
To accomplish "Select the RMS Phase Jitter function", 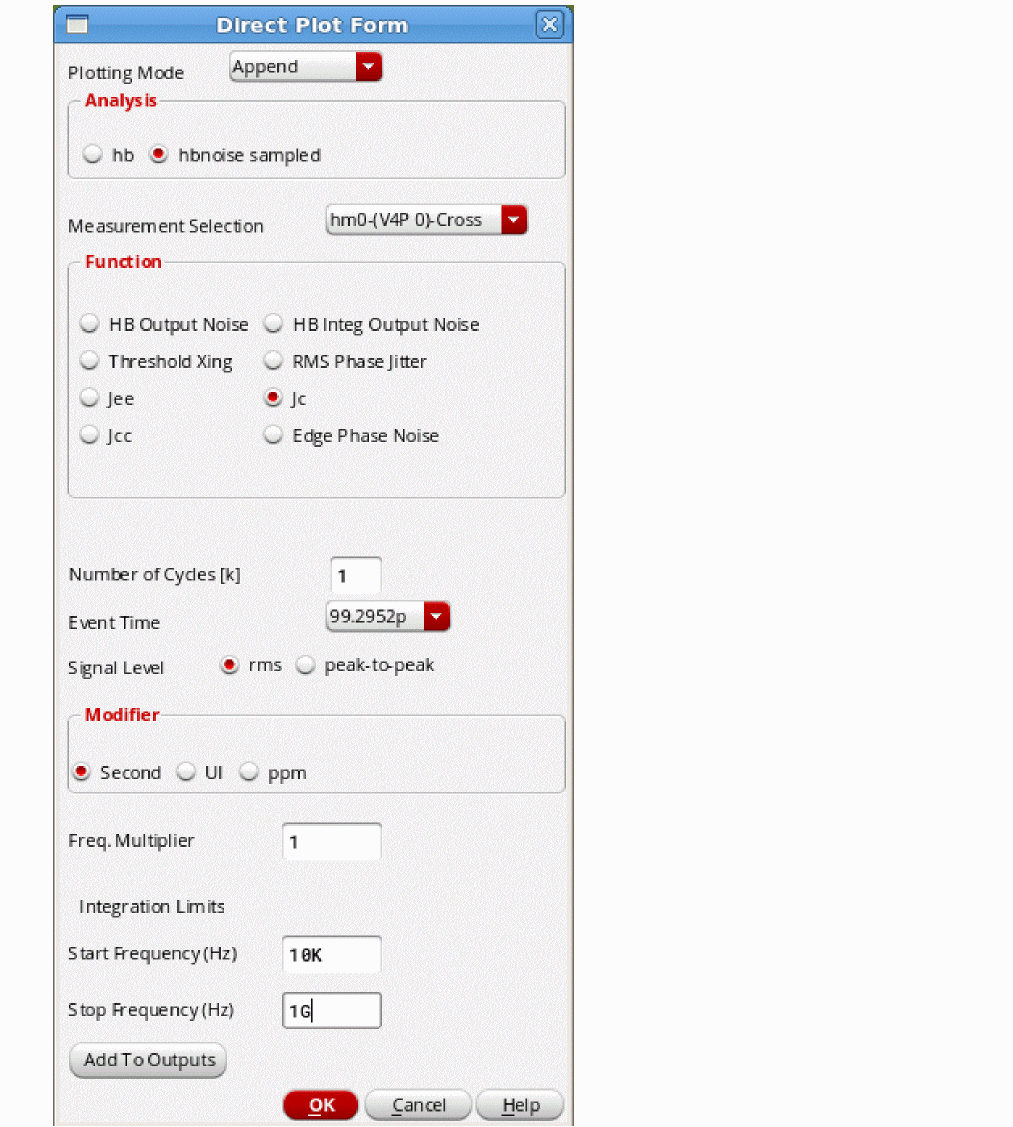I will point(273,361).
